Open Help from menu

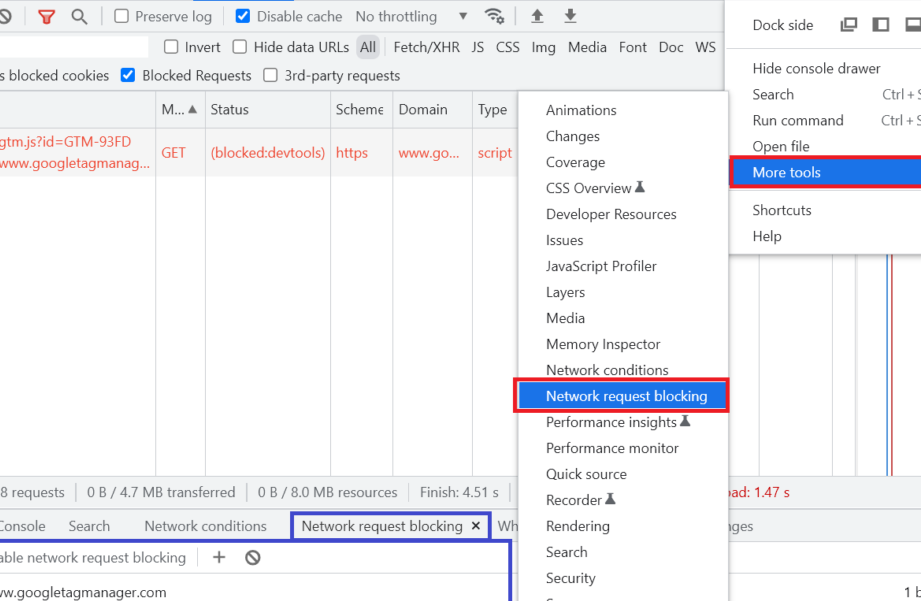826,236
